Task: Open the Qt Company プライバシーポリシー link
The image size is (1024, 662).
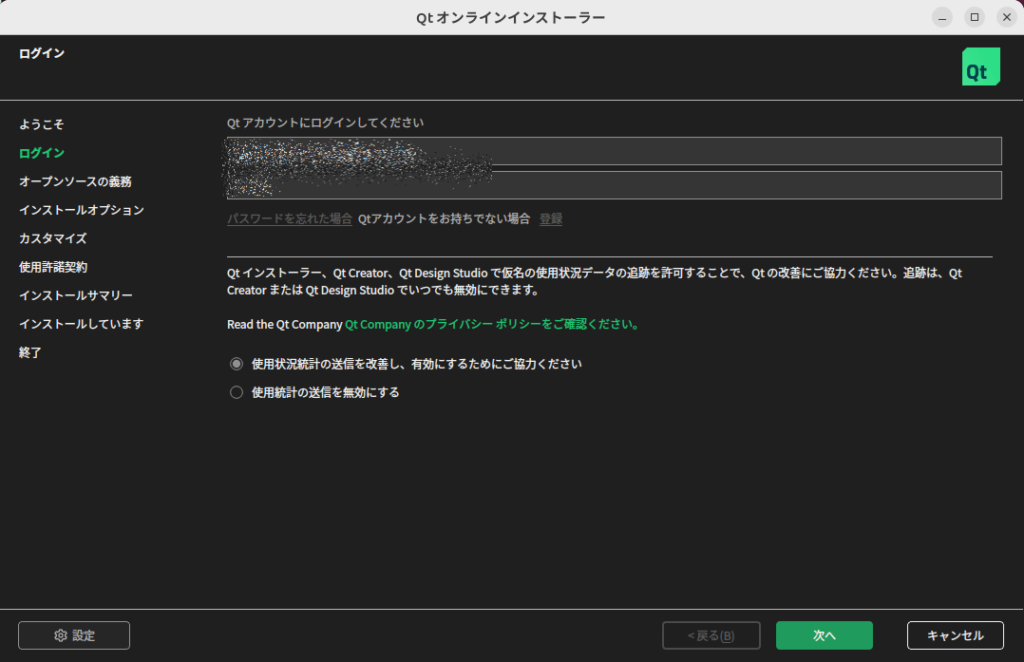Action: pos(490,324)
